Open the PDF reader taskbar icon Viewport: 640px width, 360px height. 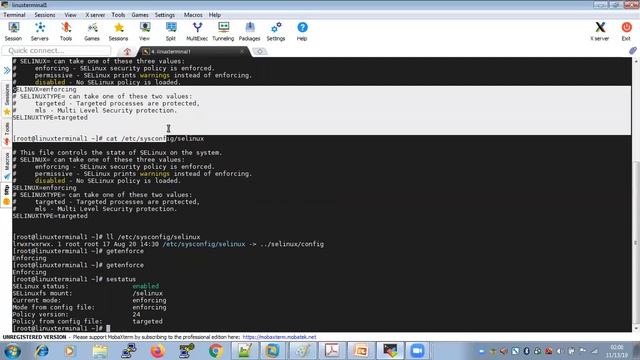click(331, 351)
